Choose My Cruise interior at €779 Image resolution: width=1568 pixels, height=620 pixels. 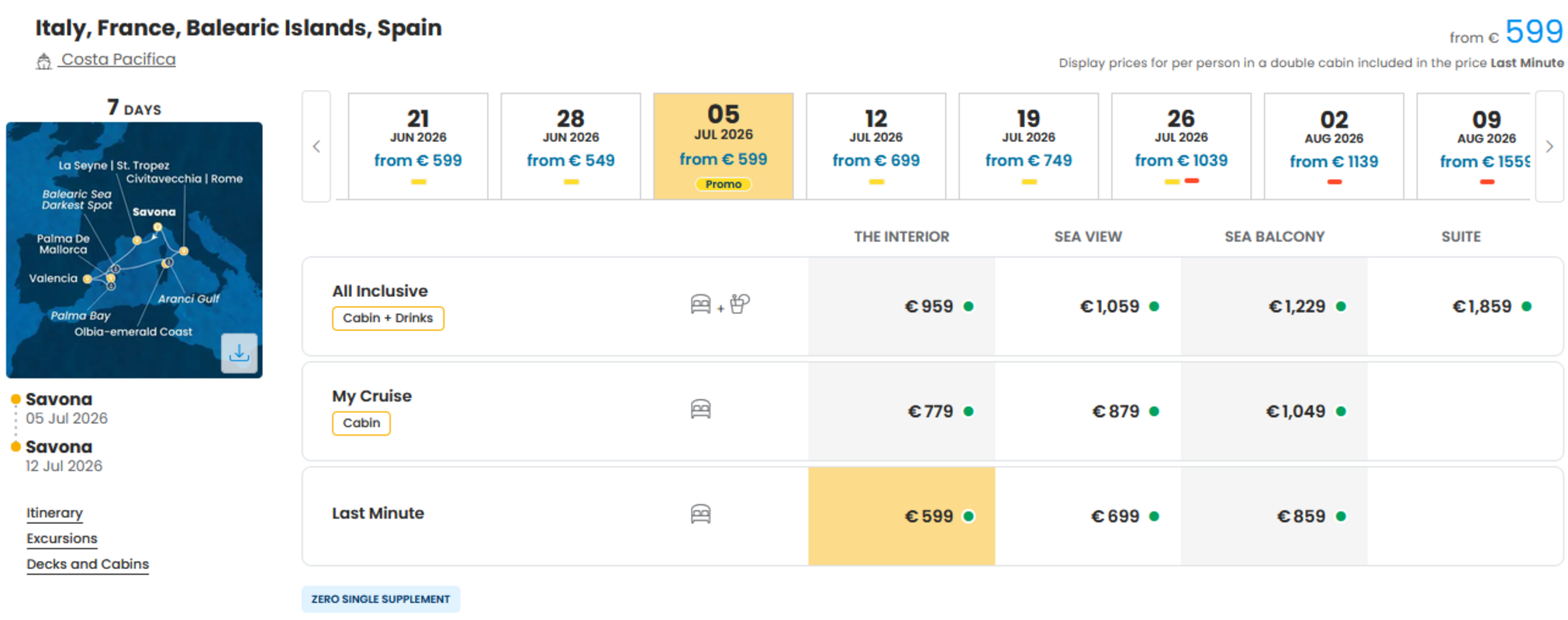pyautogui.click(x=901, y=412)
